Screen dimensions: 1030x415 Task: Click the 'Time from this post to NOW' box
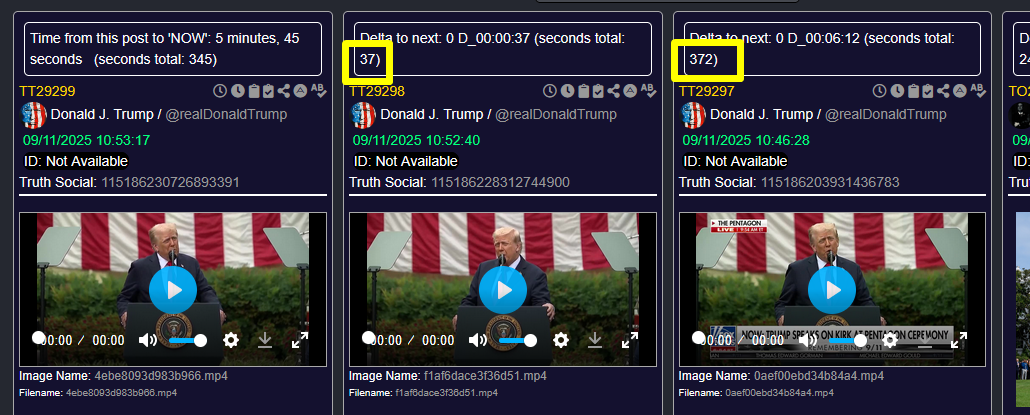point(173,49)
